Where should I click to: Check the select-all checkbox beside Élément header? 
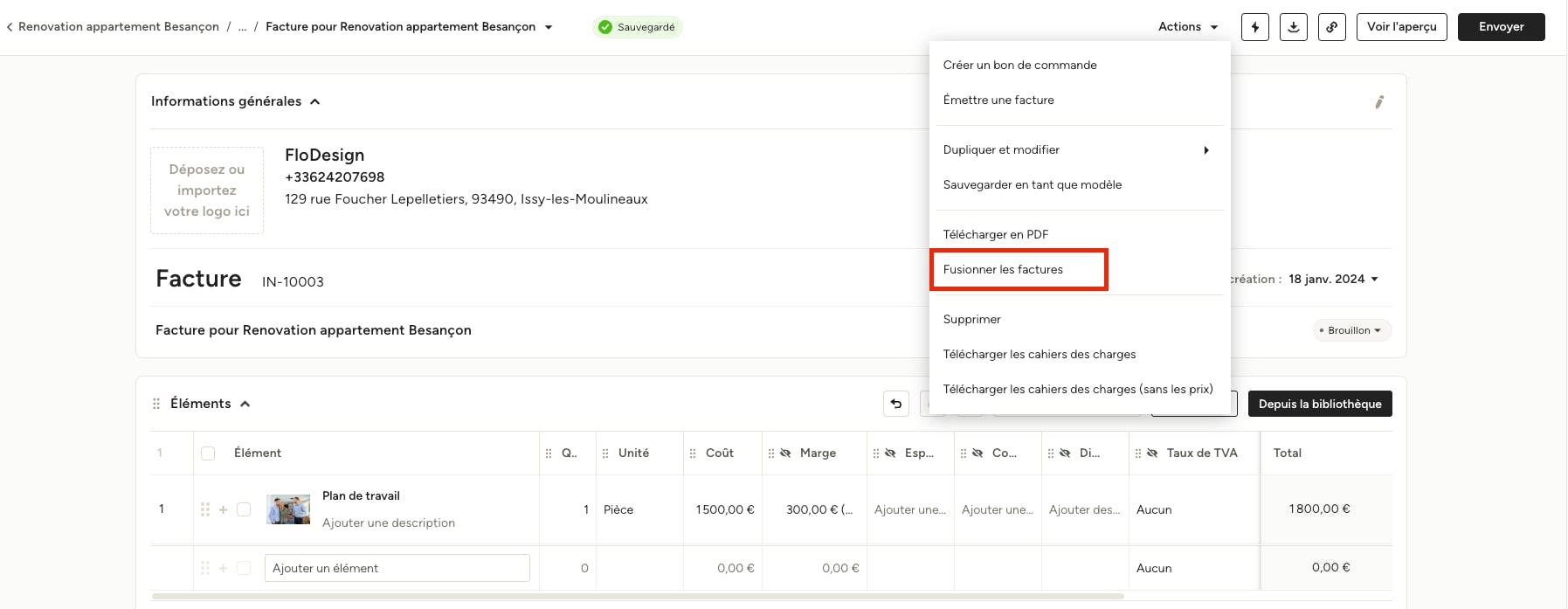(208, 453)
